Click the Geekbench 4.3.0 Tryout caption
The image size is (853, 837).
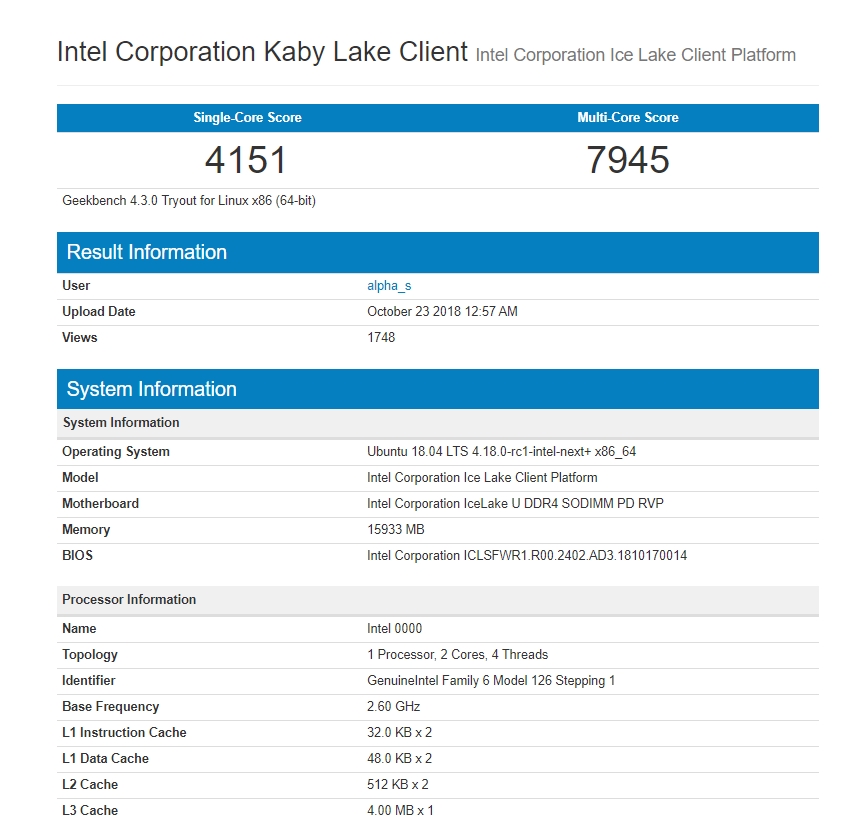tap(185, 200)
